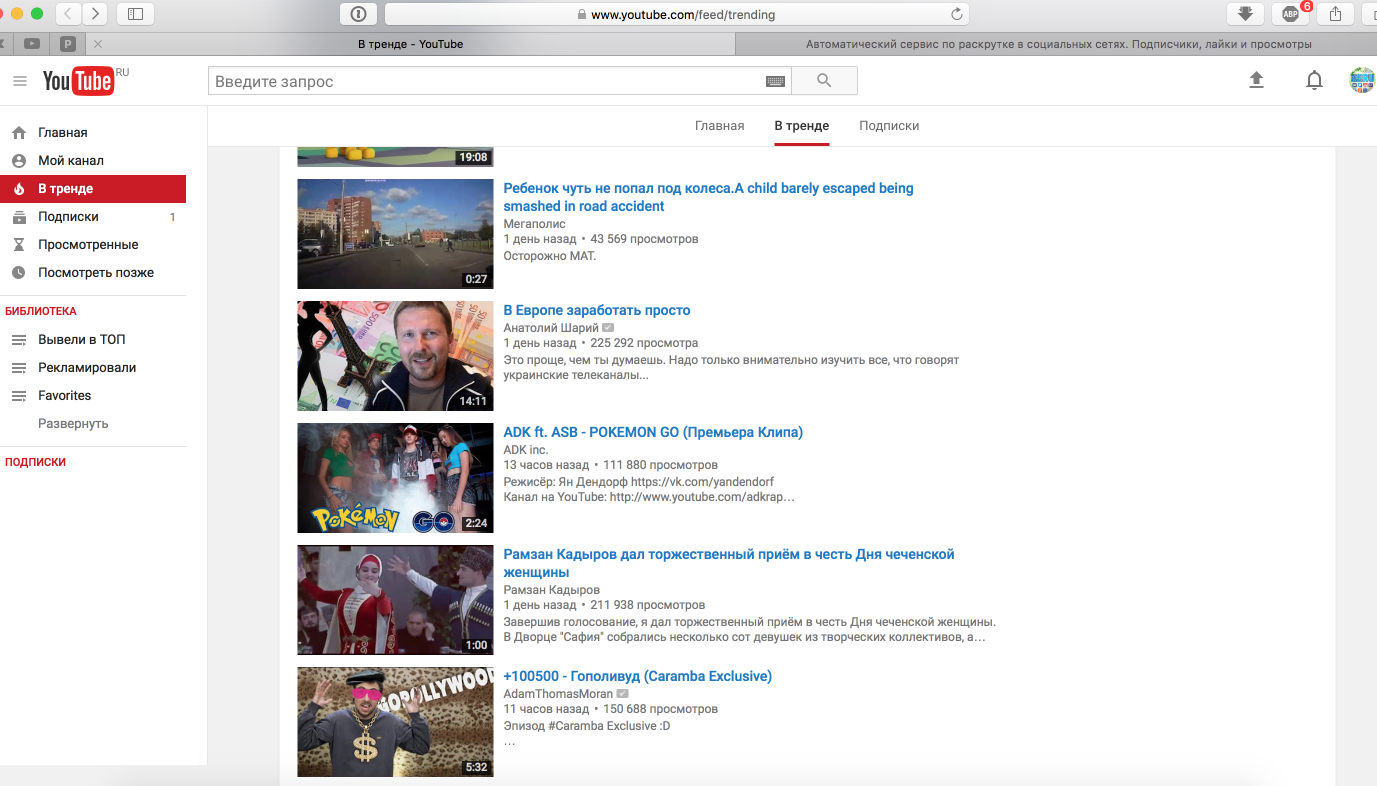This screenshot has width=1377, height=786.
Task: Switch to the pinned YouTube tab
Action: pyautogui.click(x=33, y=44)
